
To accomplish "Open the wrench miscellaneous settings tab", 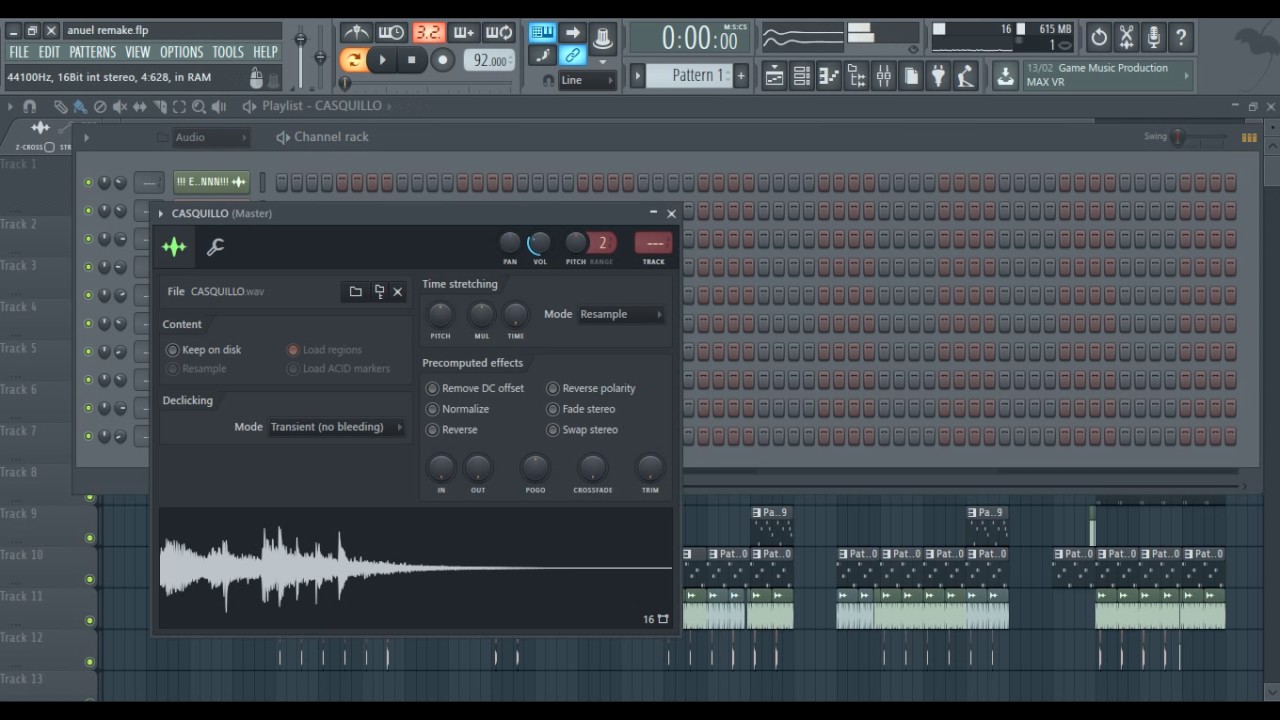I will 215,247.
